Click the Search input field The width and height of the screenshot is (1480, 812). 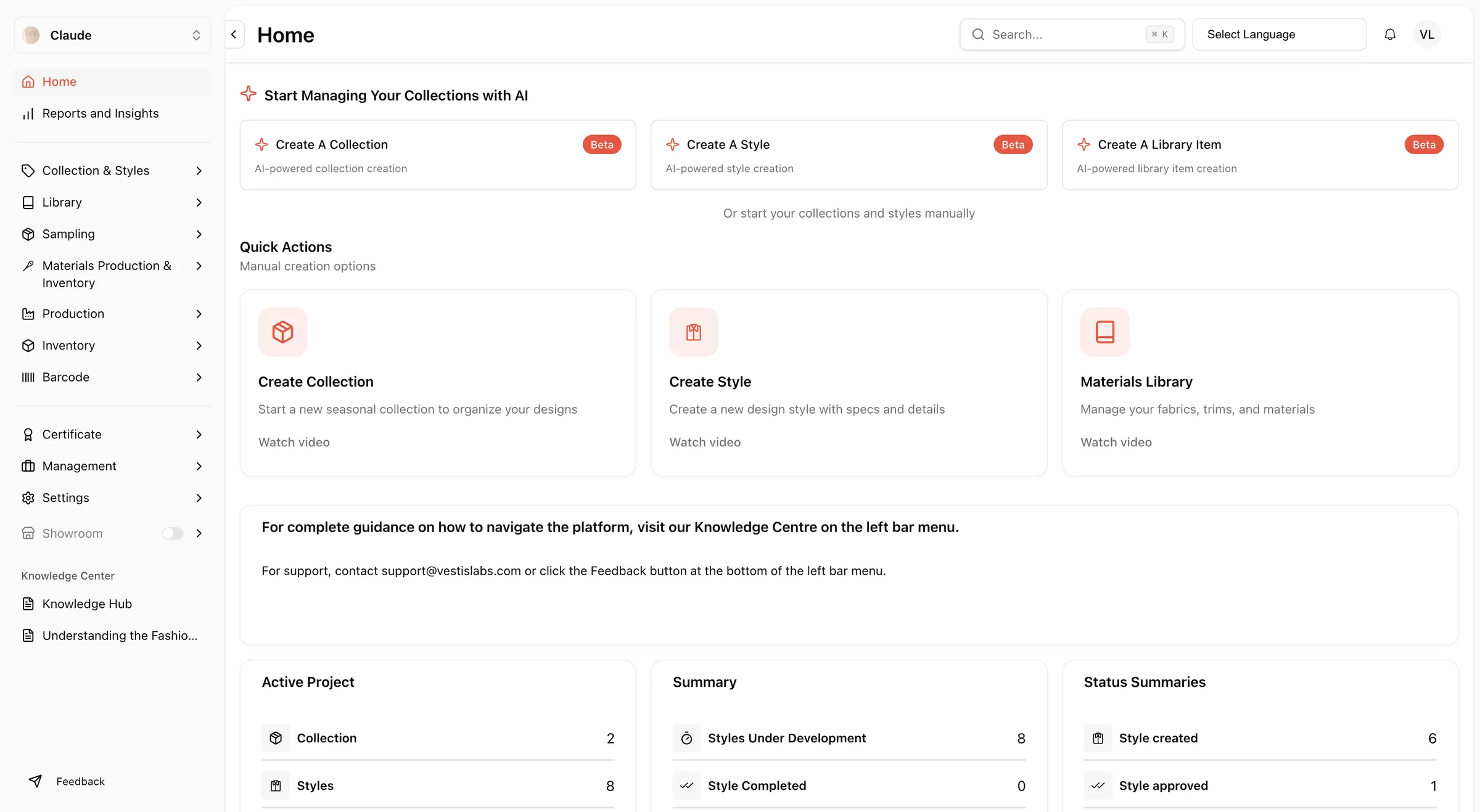(x=1072, y=35)
